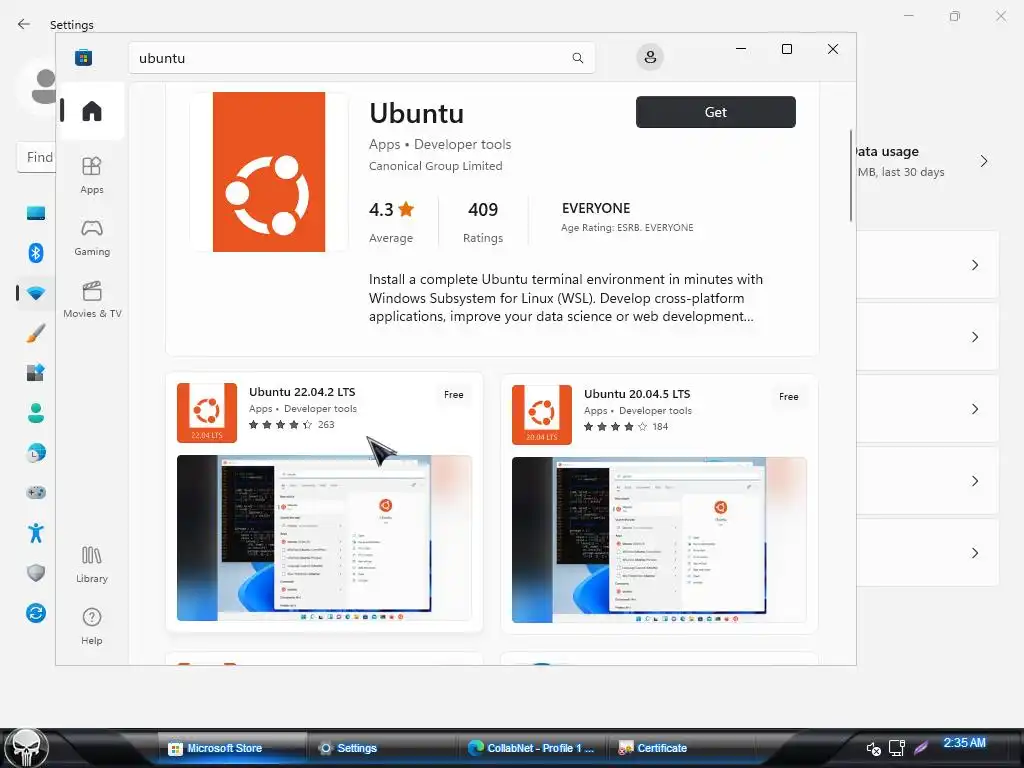This screenshot has width=1024, height=768.
Task: Expand the second Settings row chevron below Data usage
Action: 975,337
